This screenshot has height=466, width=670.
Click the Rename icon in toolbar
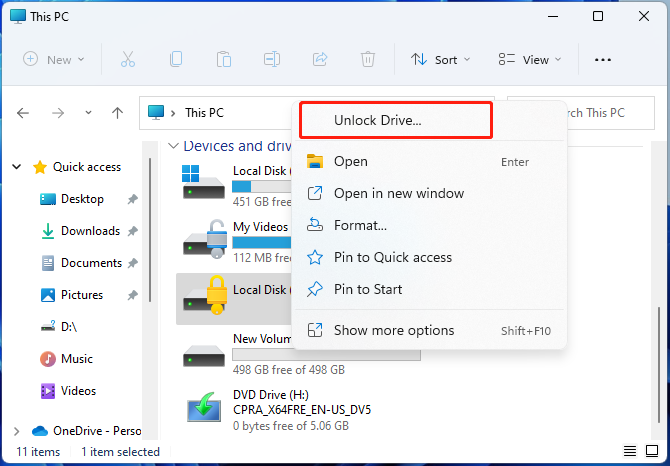click(x=272, y=59)
